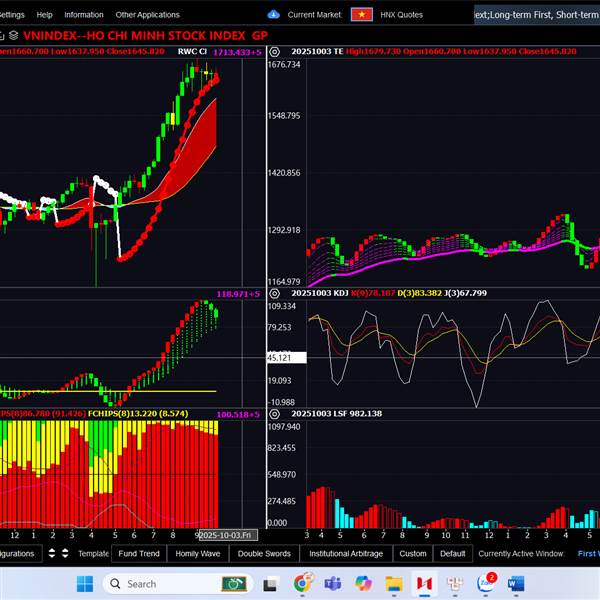The height and width of the screenshot is (600, 600).
Task: Expand the up-down arrows right of Configurations
Action: click(x=52, y=553)
